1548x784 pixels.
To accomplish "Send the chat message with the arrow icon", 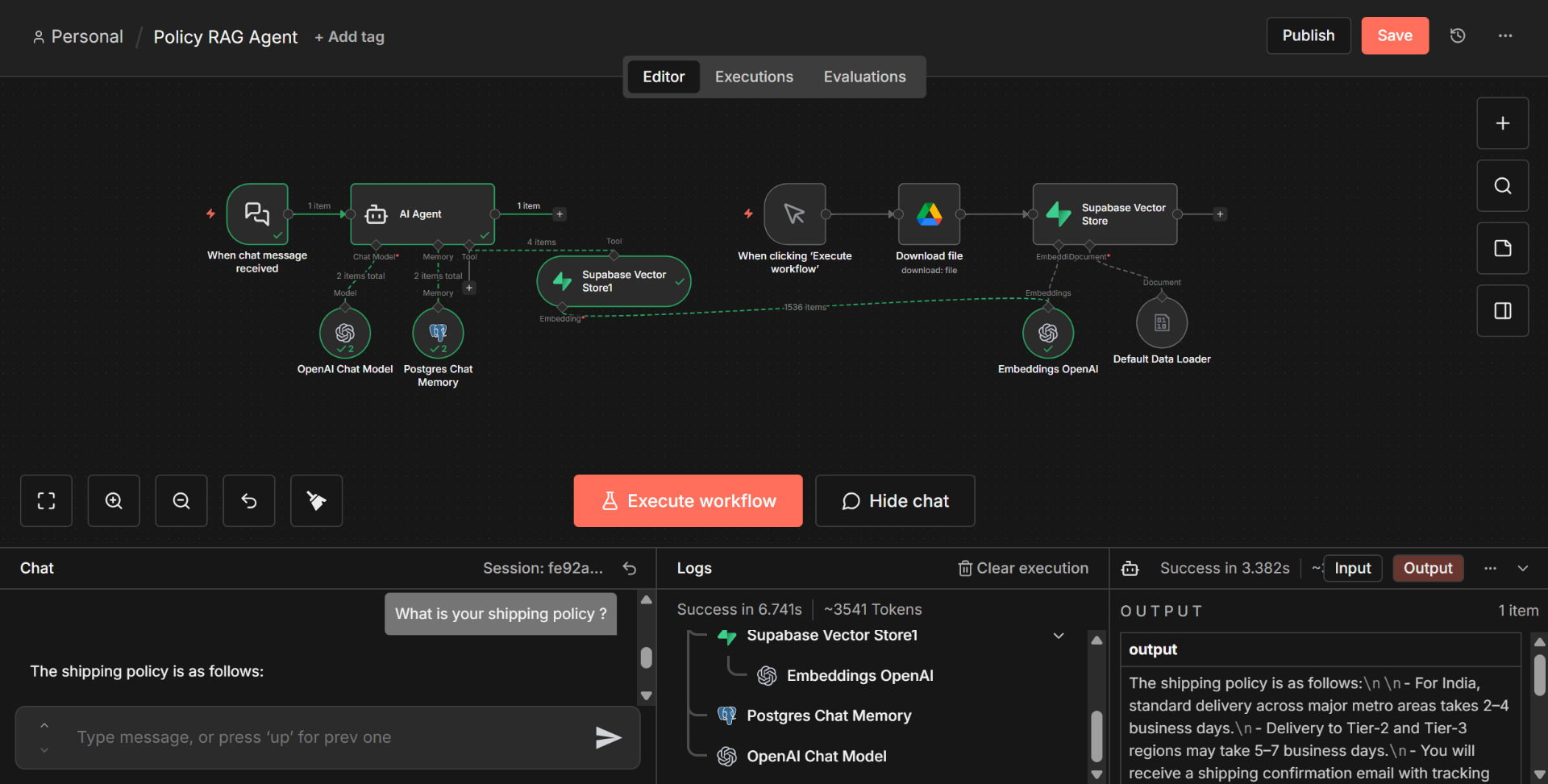I will coord(608,737).
